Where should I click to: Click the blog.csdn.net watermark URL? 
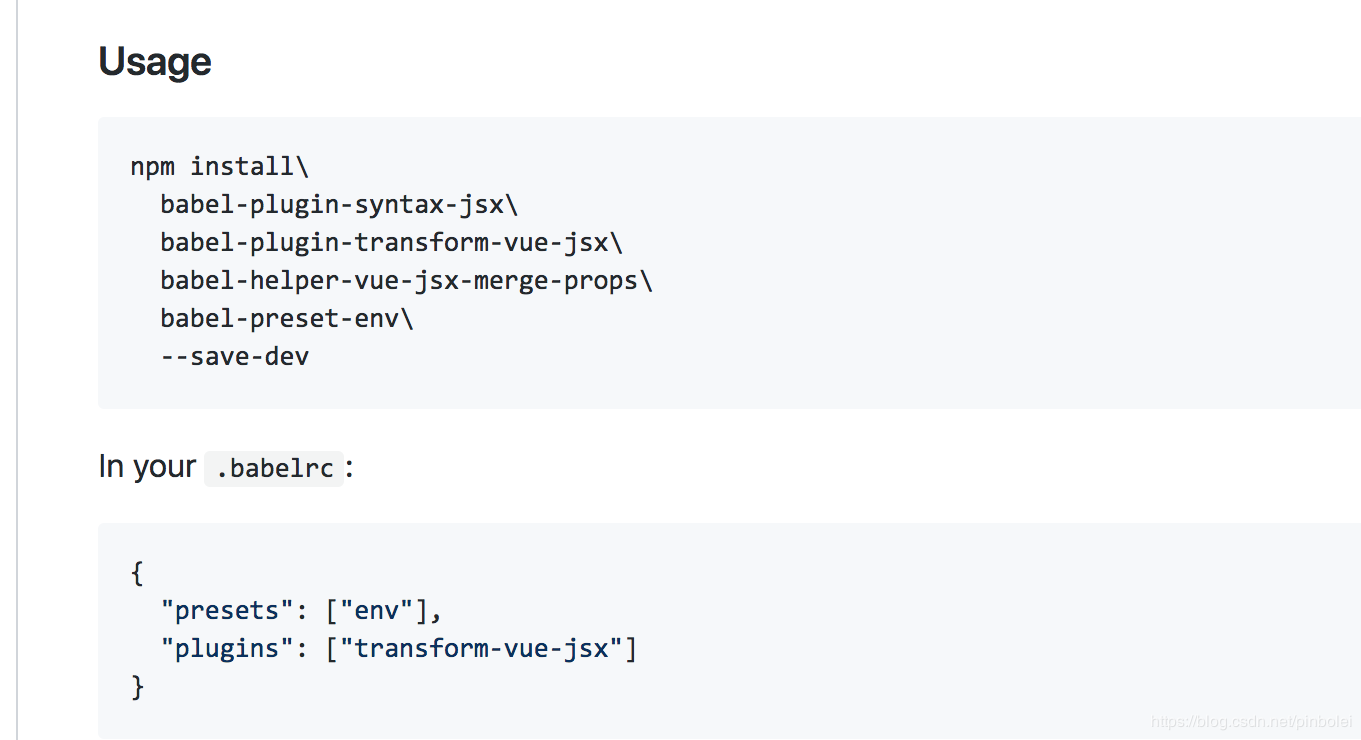[1250, 722]
